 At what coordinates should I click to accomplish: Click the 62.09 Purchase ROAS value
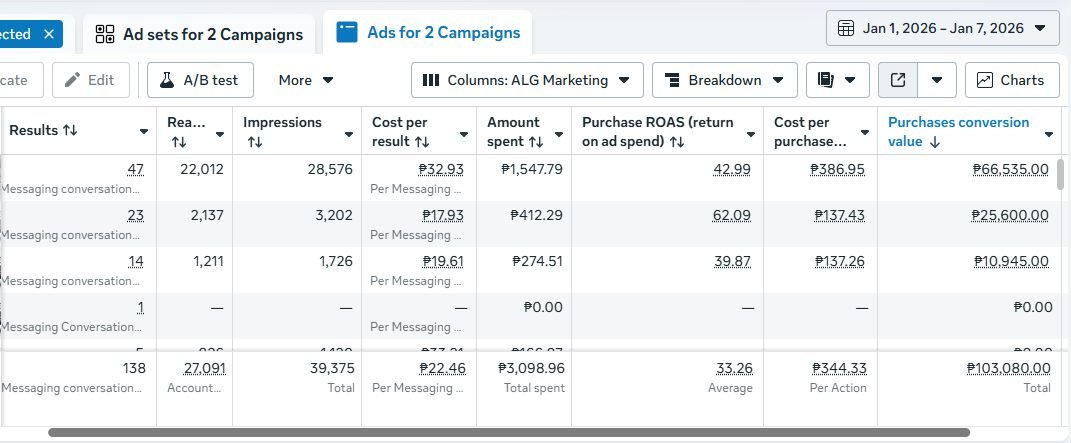pos(732,215)
